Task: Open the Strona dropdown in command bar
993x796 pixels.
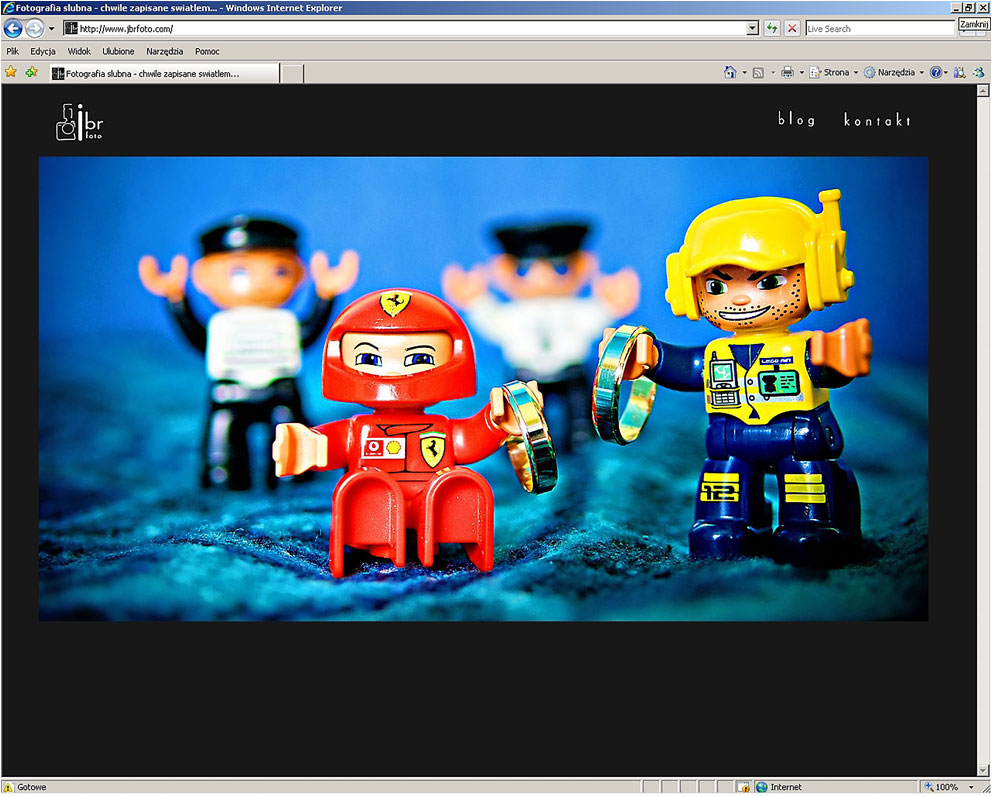Action: 834,72
